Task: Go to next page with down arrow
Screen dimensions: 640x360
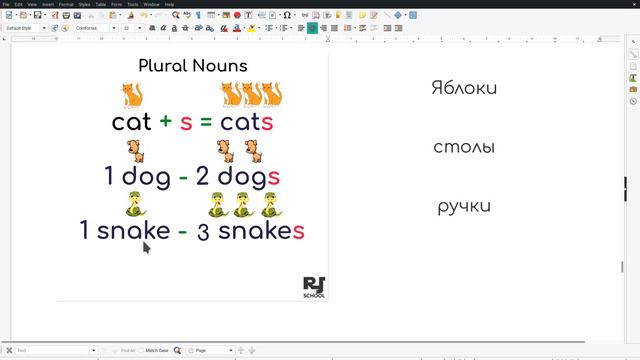Action: pyautogui.click(x=252, y=350)
